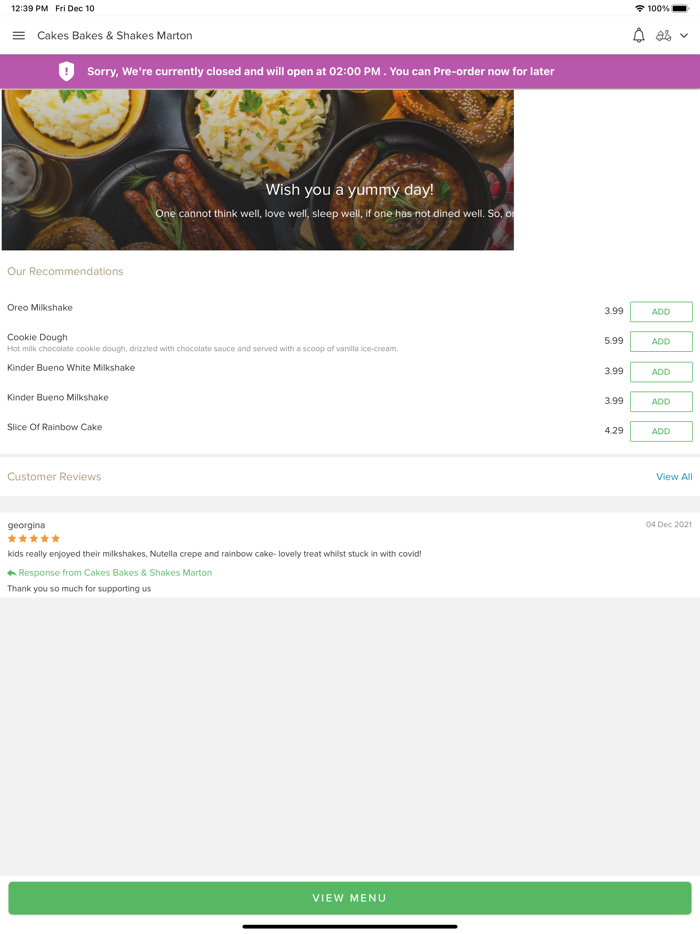Click the Wi-Fi icon in status bar
The height and width of the screenshot is (934, 700).
[639, 6]
